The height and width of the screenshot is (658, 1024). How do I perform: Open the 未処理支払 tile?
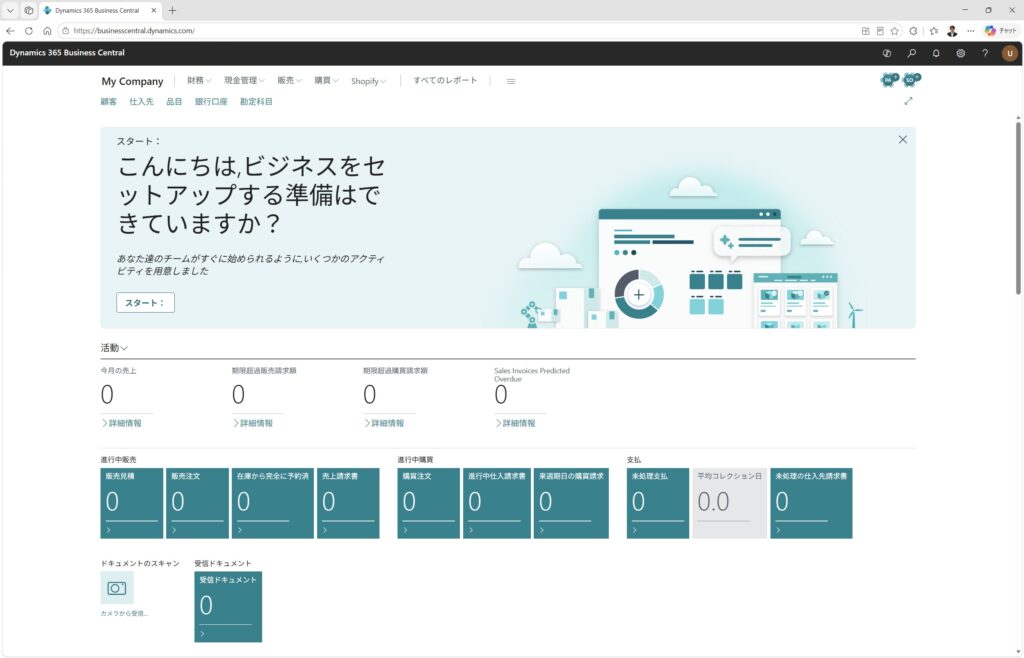pyautogui.click(x=658, y=503)
